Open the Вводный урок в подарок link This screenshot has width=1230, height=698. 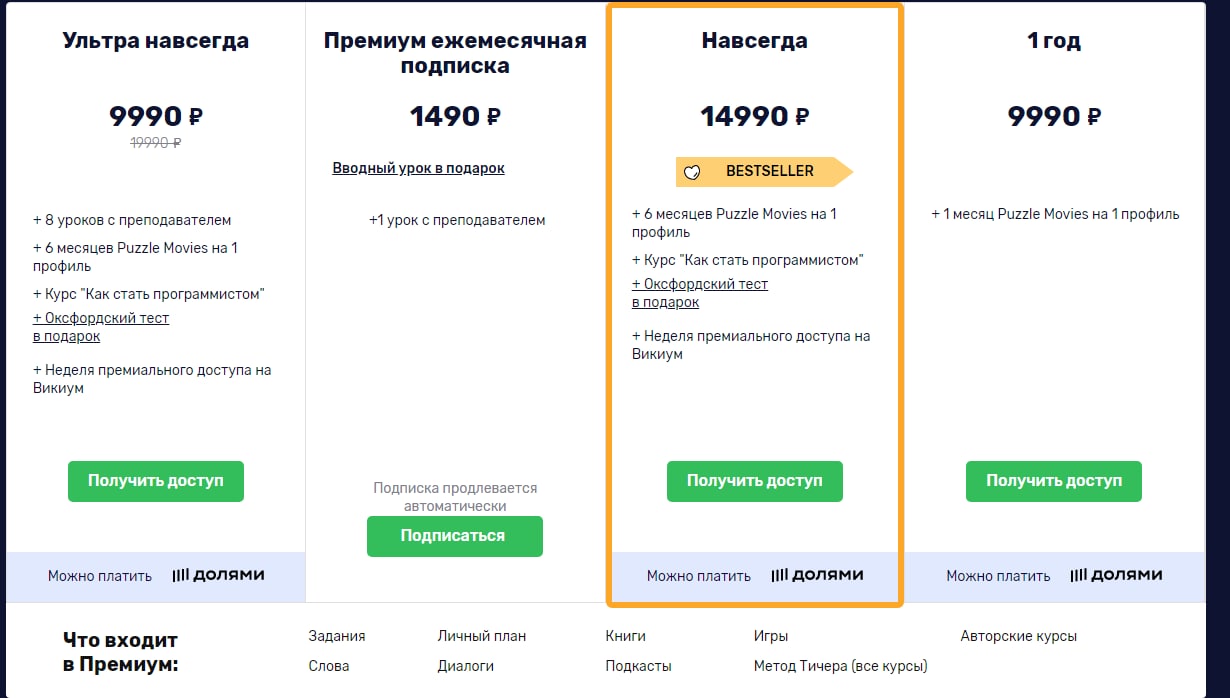tap(419, 168)
